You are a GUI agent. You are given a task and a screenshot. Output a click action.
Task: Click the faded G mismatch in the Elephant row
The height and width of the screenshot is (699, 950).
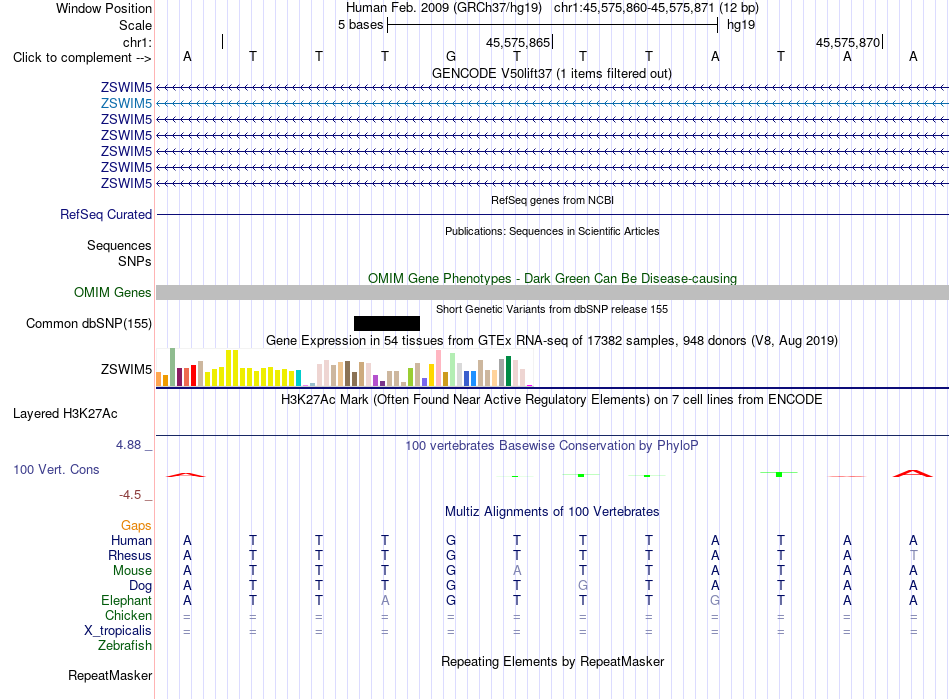pyautogui.click(x=715, y=600)
